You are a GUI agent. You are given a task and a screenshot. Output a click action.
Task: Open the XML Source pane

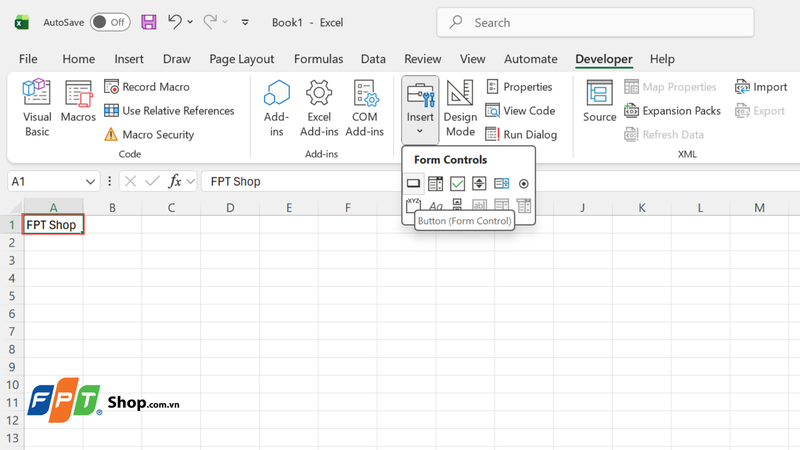(599, 101)
